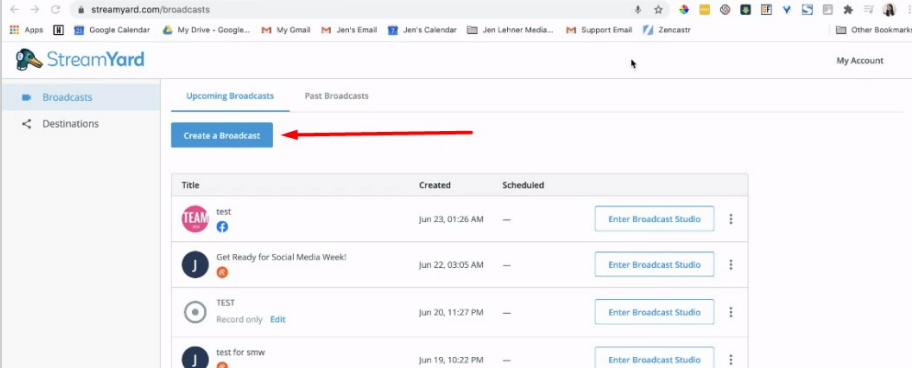Image resolution: width=912 pixels, height=368 pixels.
Task: Click the Edit link on TEST record only
Action: (x=277, y=319)
